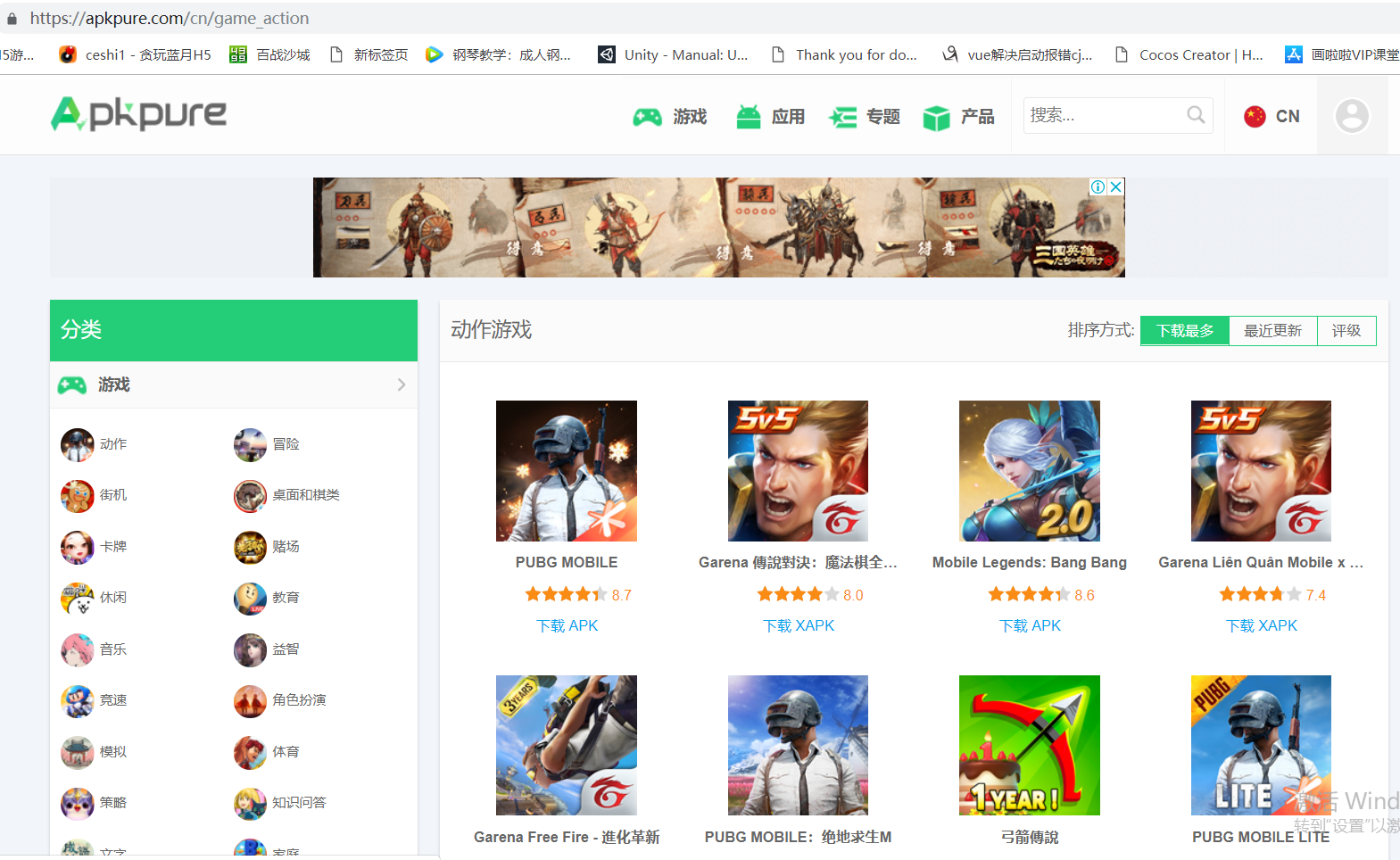This screenshot has height=860, width=1400.
Task: Select the 赌场 casino category icon
Action: pos(250,547)
